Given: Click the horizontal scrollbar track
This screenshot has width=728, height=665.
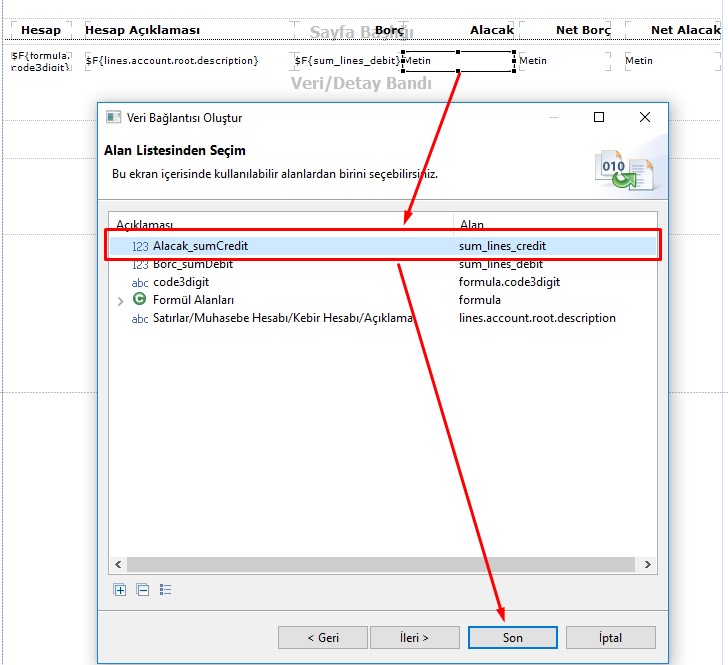Looking at the screenshot, I should click(x=381, y=564).
